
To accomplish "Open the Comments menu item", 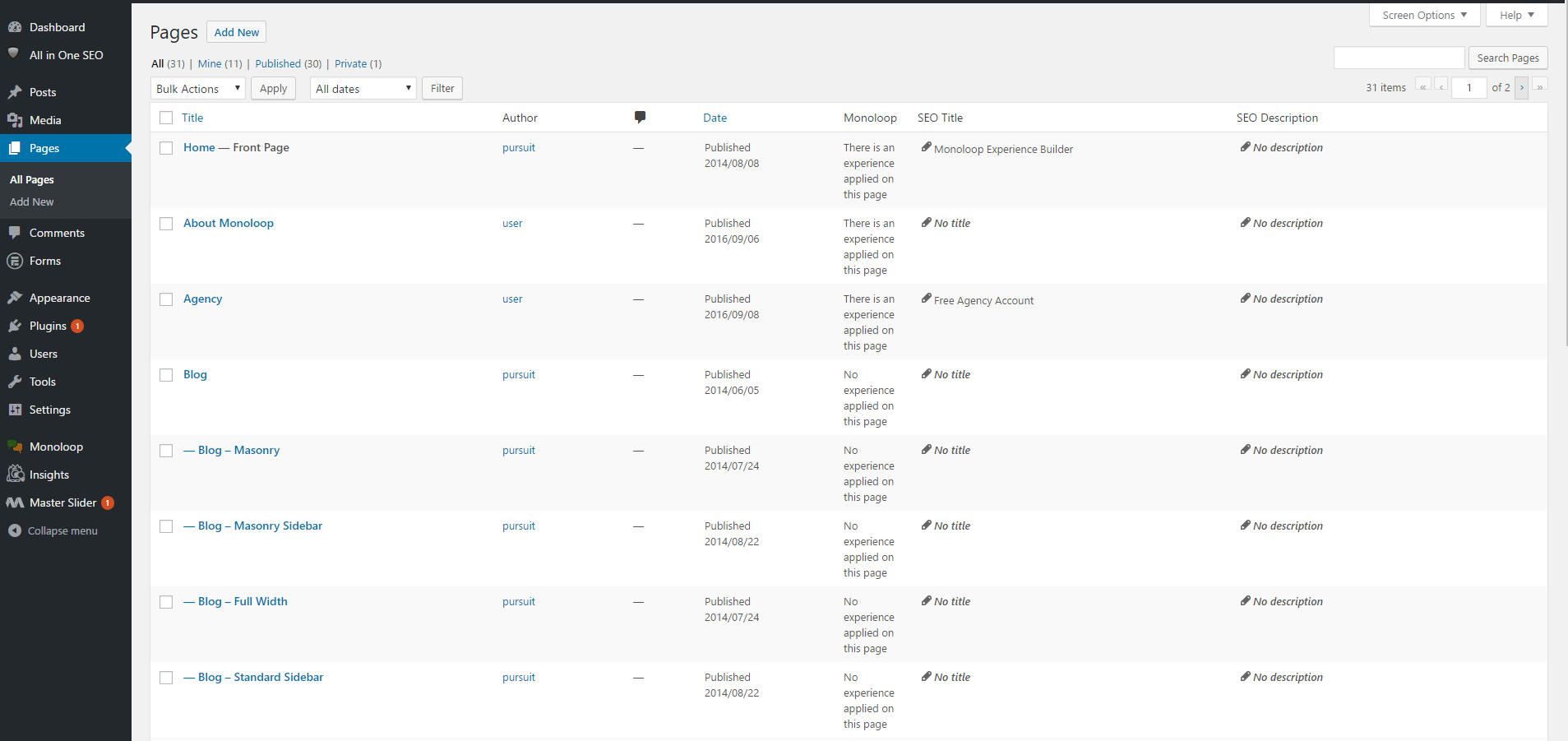I will pyautogui.click(x=57, y=233).
